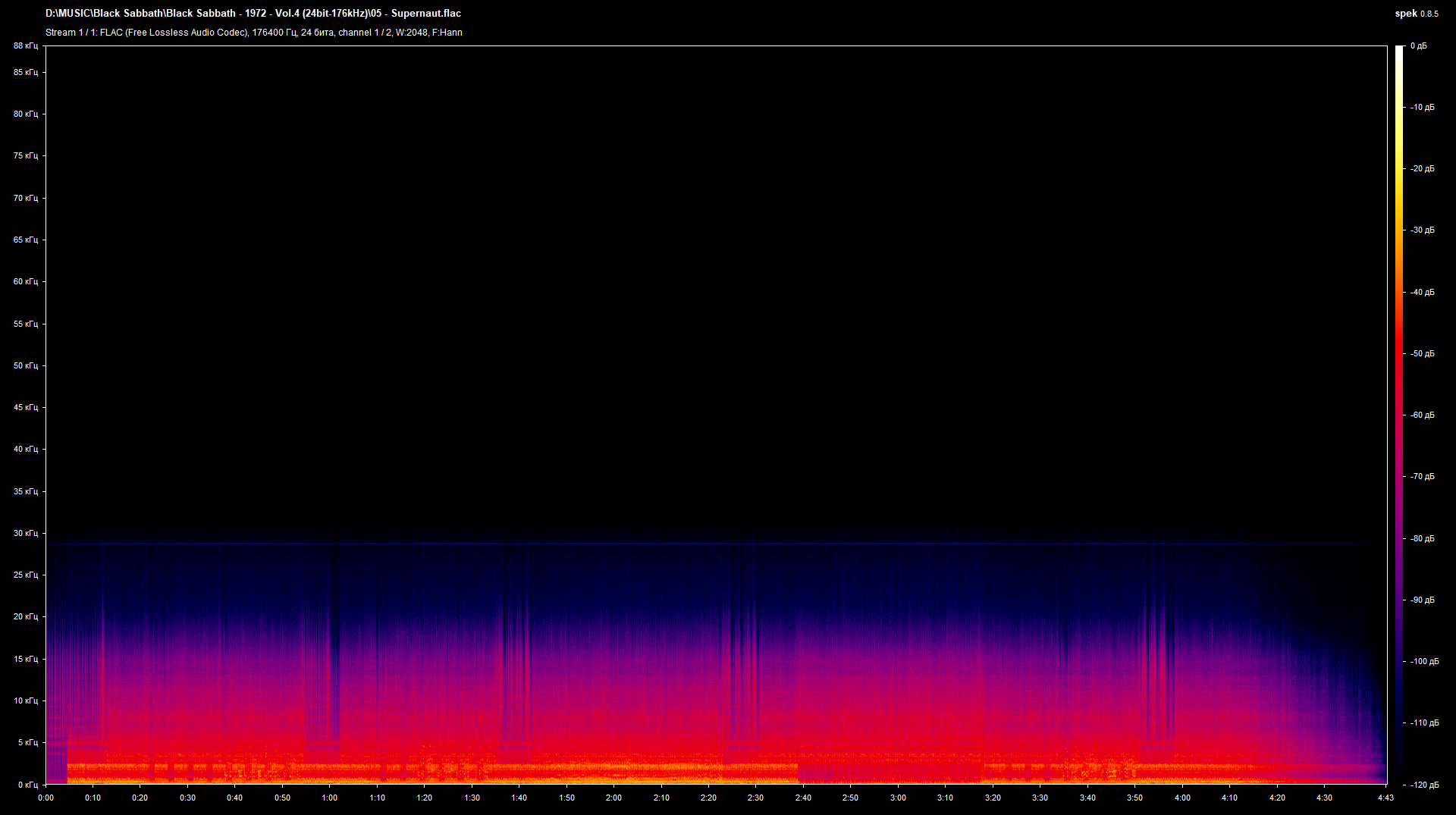Click the W:2048 window size text
1456x815 pixels.
coord(413,33)
